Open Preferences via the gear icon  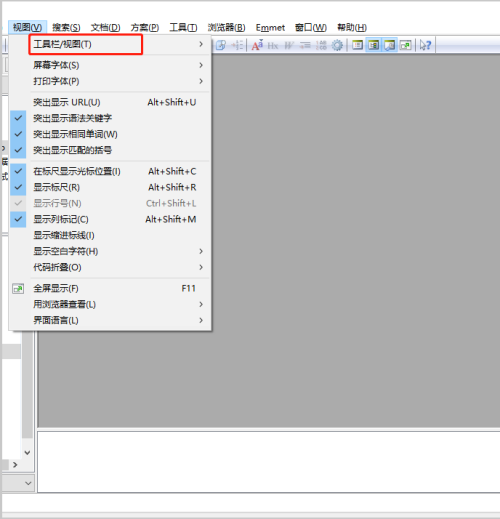coord(337,45)
